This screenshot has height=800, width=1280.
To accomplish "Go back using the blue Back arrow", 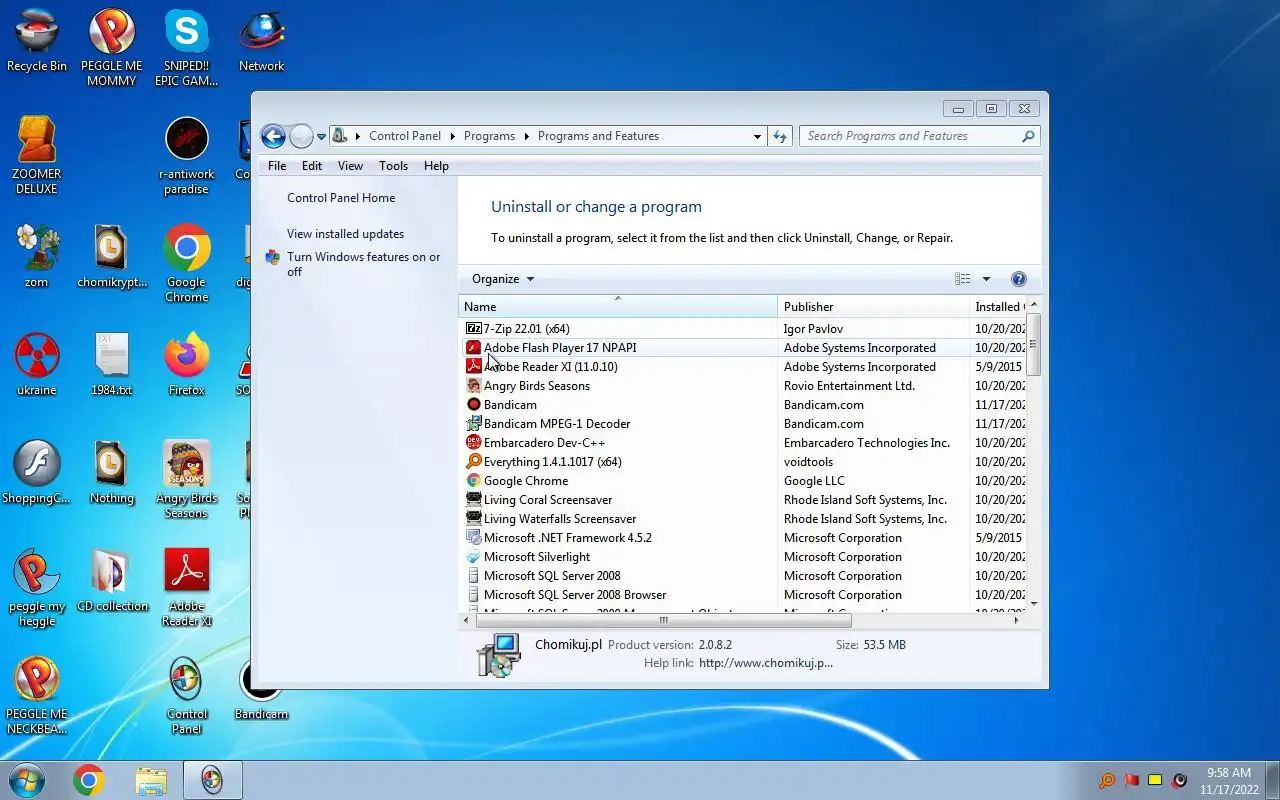I will pyautogui.click(x=273, y=136).
